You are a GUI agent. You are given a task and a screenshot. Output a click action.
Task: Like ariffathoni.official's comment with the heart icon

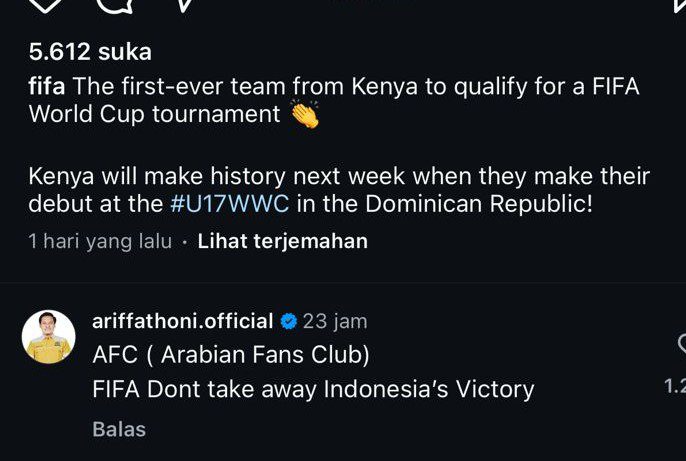pos(681,345)
